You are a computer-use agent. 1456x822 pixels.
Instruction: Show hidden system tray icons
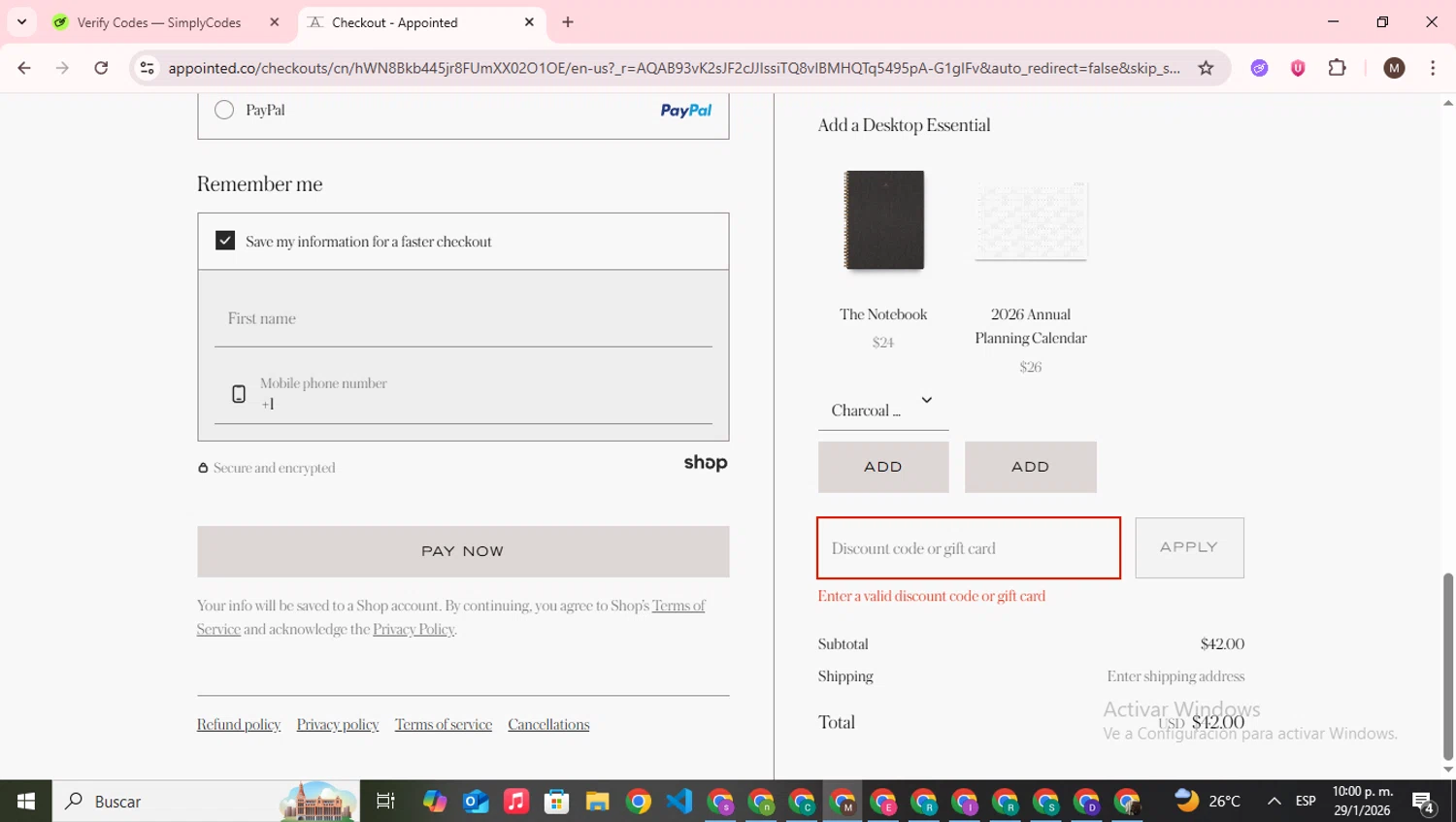pos(1274,801)
